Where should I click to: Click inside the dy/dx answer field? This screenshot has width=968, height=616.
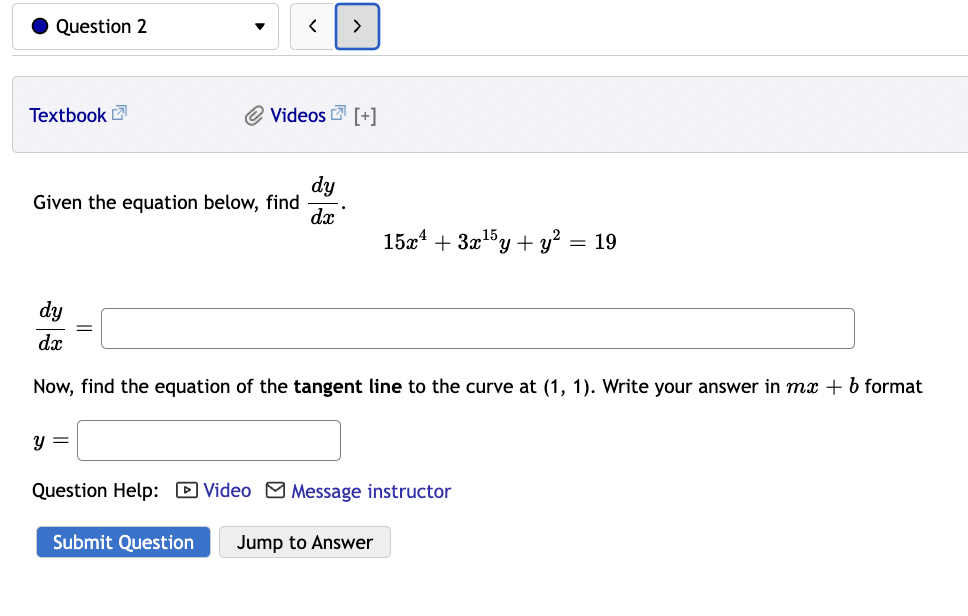(477, 328)
